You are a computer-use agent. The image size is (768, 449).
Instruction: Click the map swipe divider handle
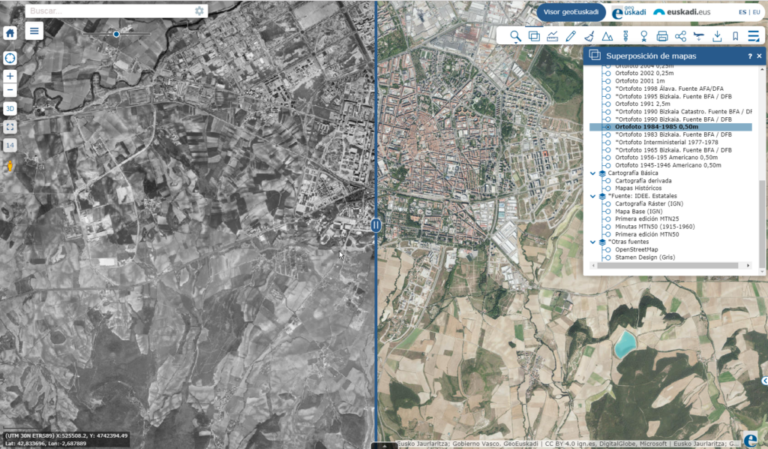click(x=376, y=225)
